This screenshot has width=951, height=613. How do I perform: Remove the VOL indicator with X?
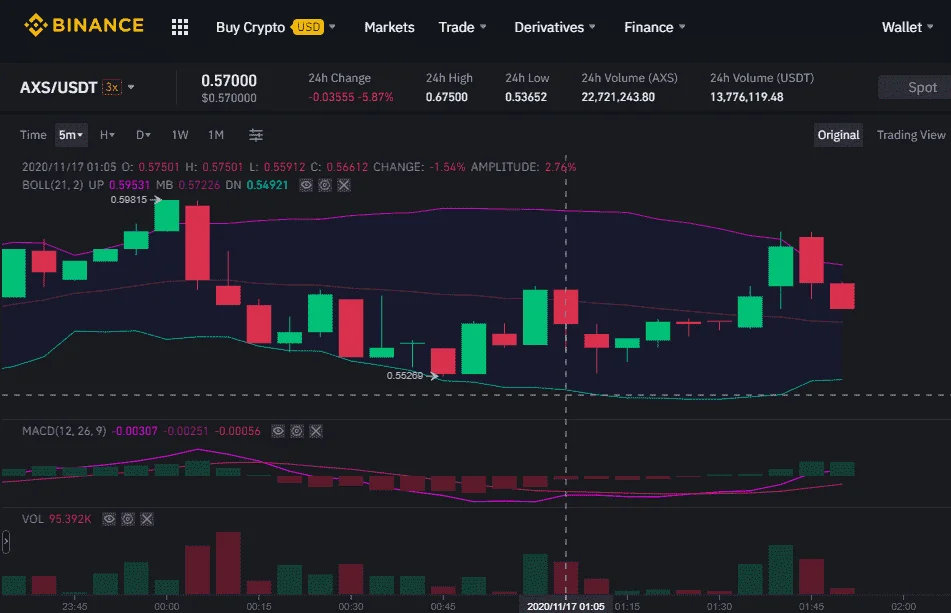pyautogui.click(x=147, y=519)
